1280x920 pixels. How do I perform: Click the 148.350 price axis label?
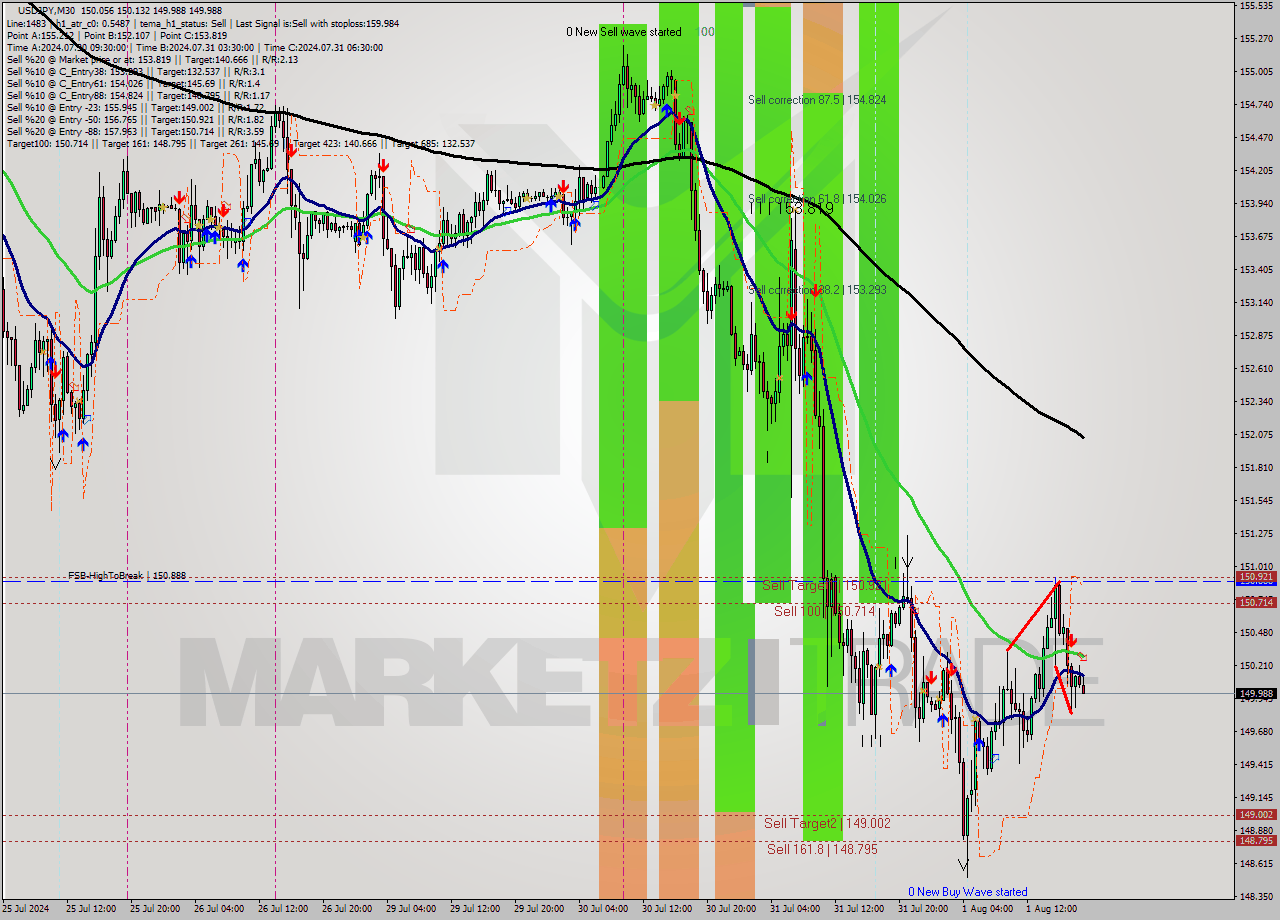[x=1256, y=897]
